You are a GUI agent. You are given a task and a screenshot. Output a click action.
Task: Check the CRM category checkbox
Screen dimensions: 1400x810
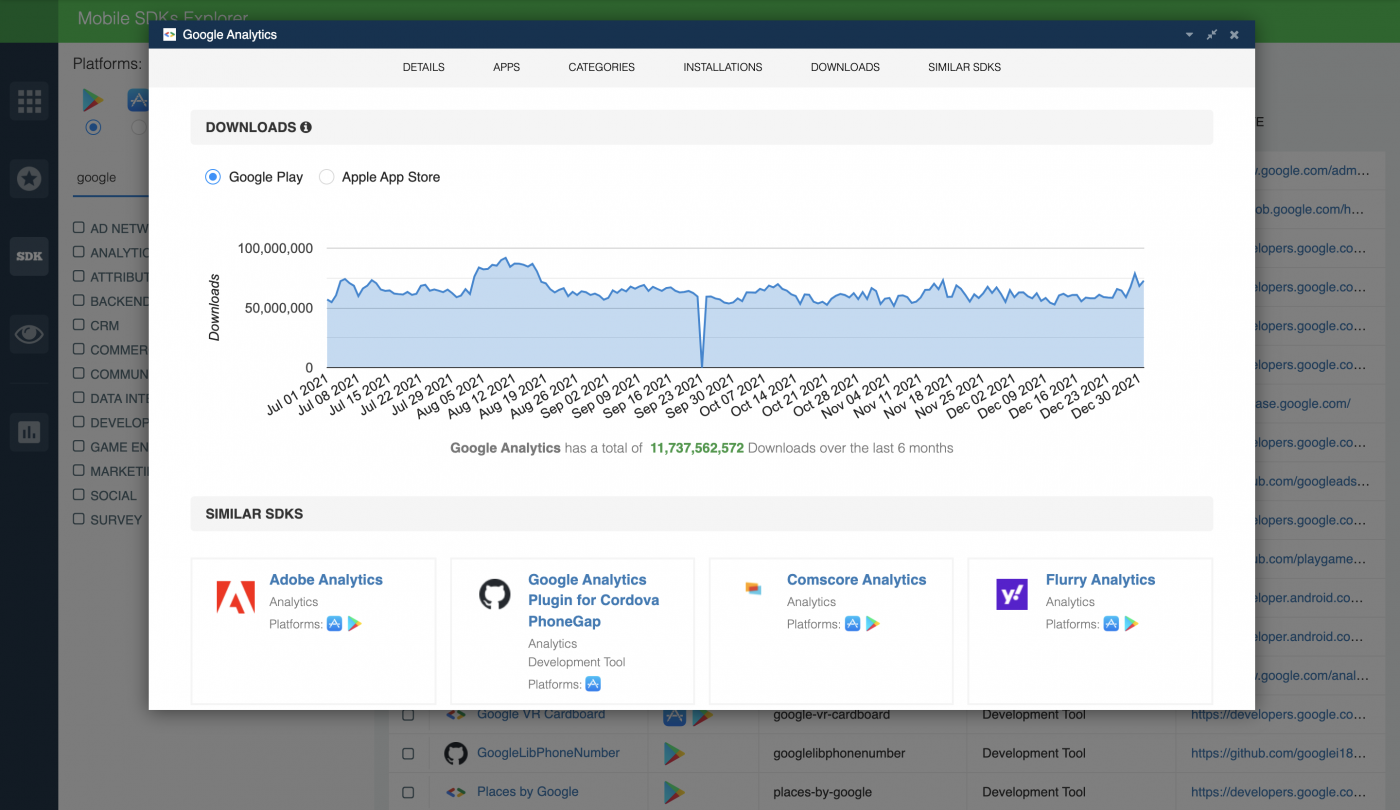pos(79,325)
